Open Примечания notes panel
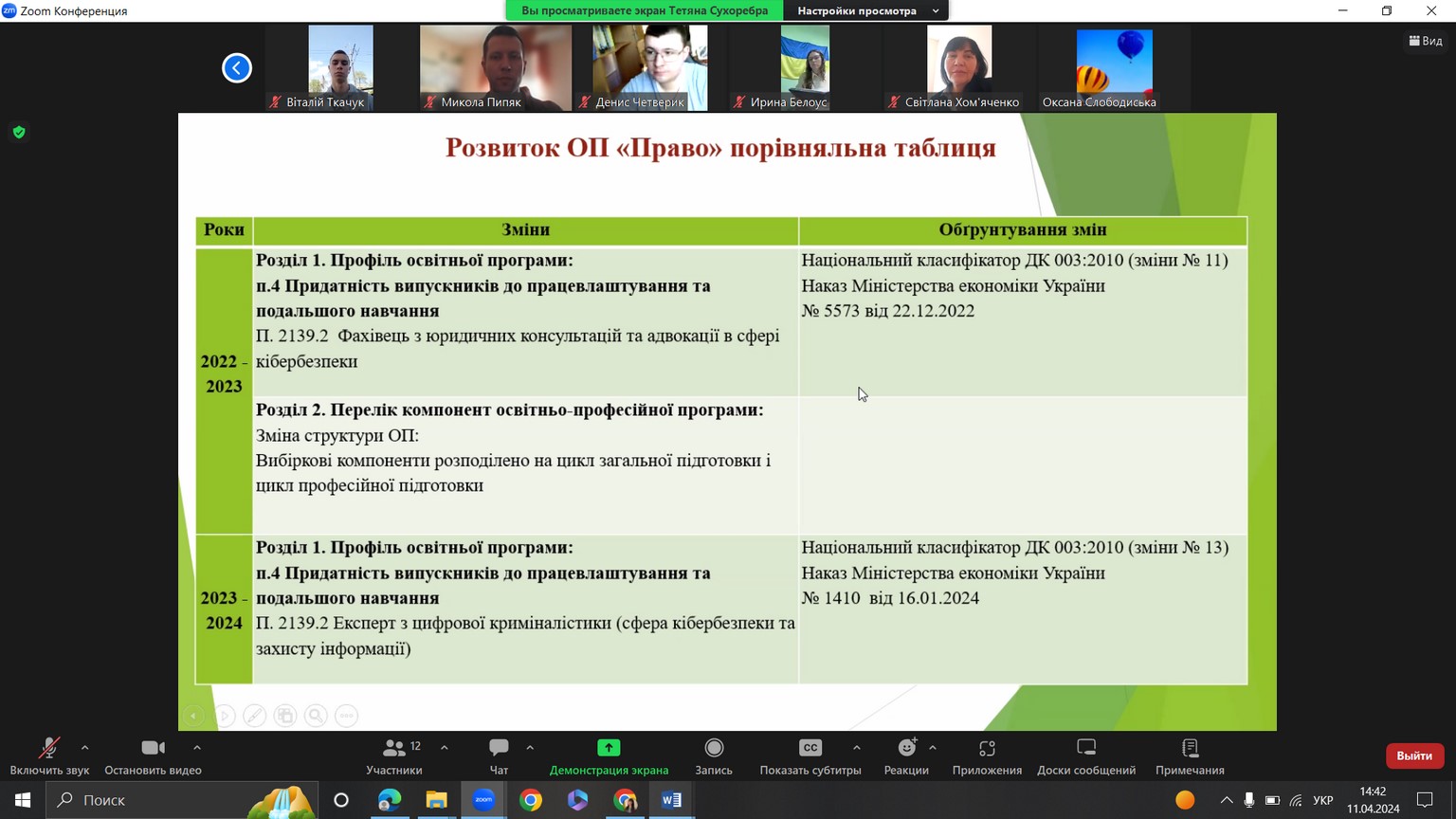Image resolution: width=1456 pixels, height=819 pixels. pyautogui.click(x=1190, y=756)
